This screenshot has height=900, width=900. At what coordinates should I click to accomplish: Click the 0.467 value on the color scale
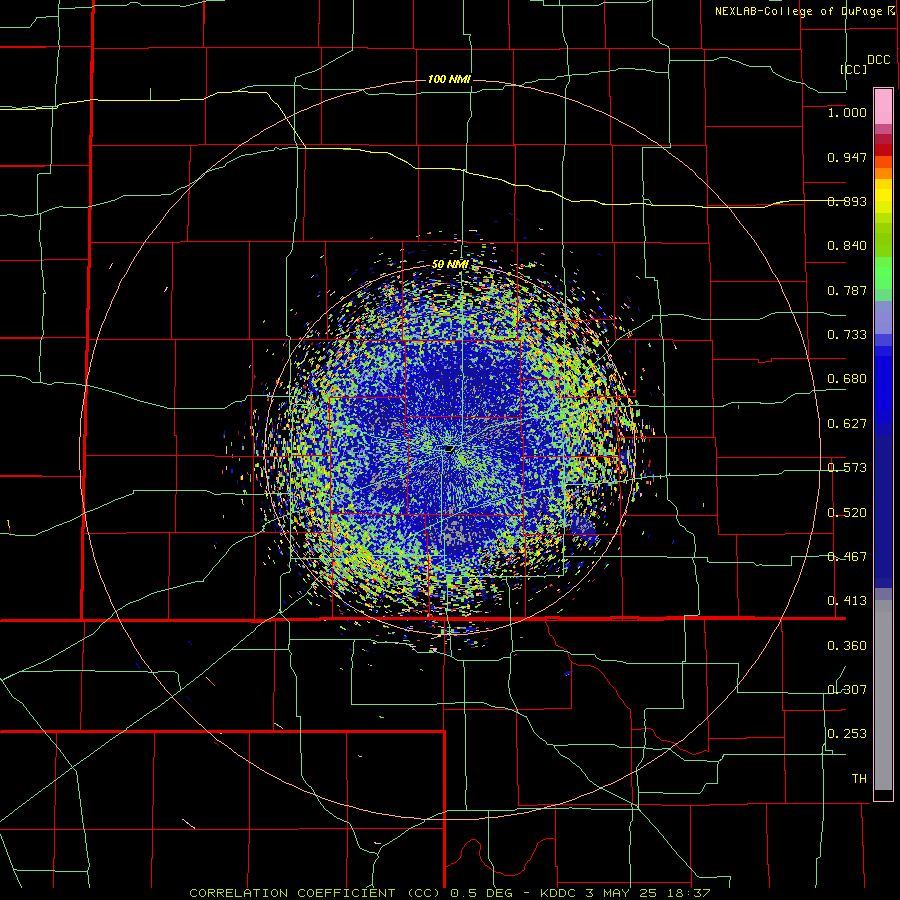[x=847, y=557]
